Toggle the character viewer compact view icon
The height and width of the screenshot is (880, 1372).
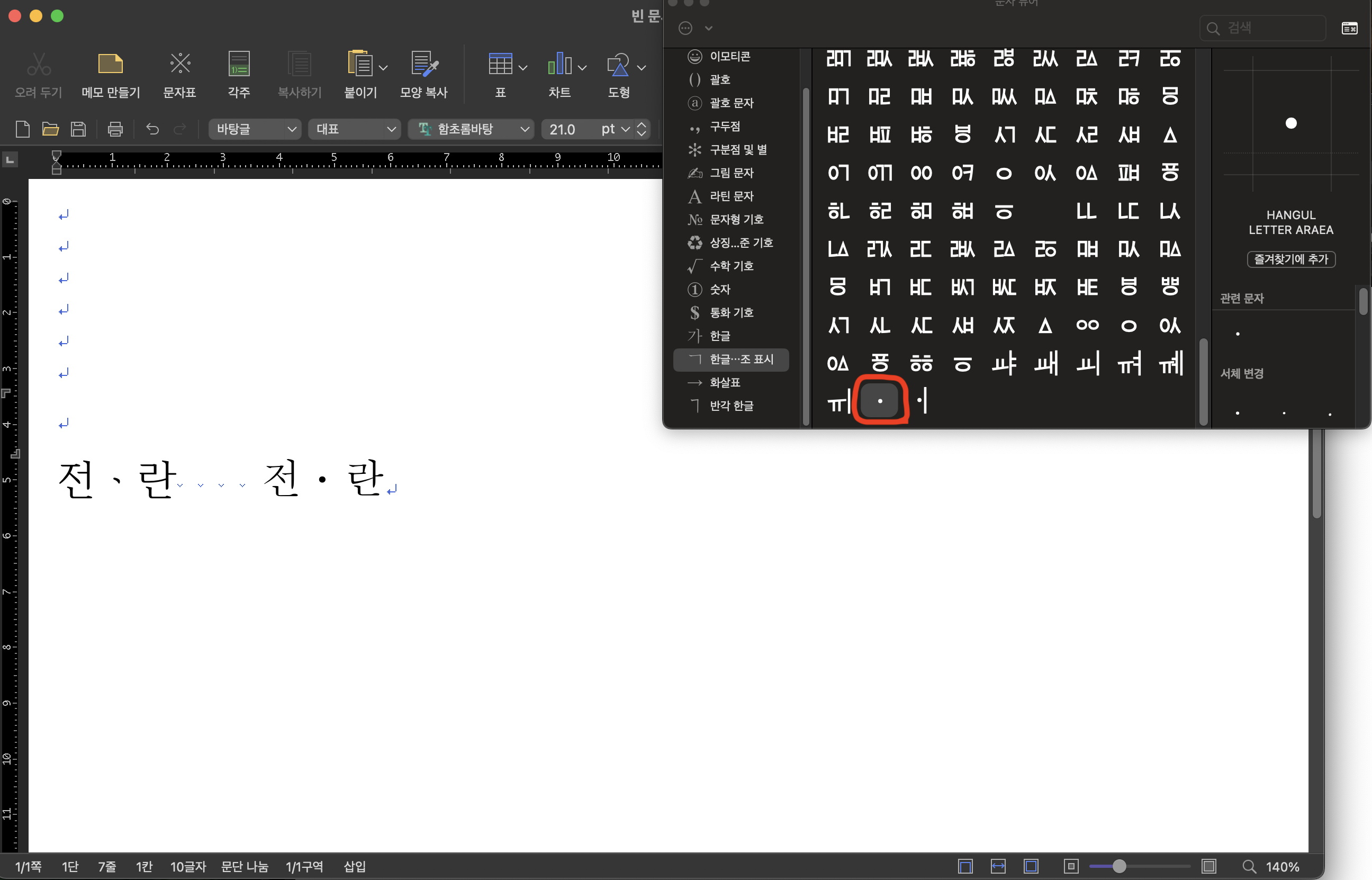tap(1349, 28)
